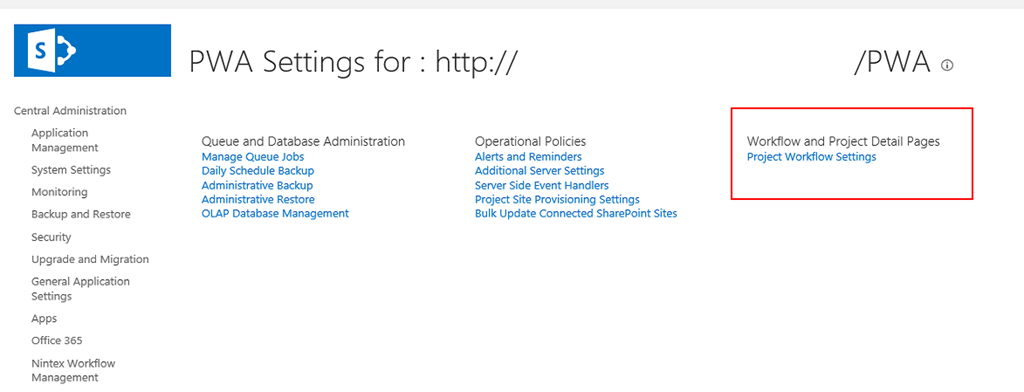Click the info icon beside /PWA
Image resolution: width=1024 pixels, height=392 pixels.
click(947, 65)
